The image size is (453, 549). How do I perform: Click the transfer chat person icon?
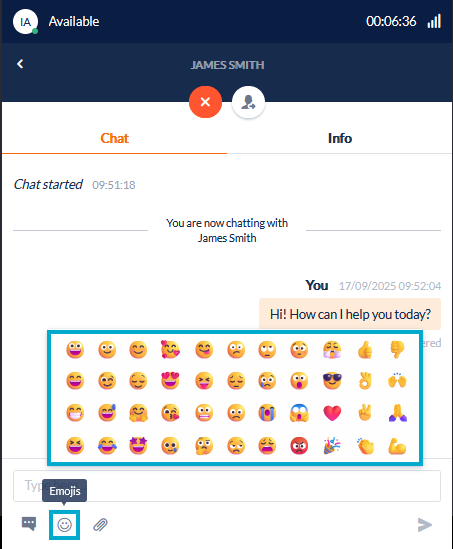click(248, 102)
